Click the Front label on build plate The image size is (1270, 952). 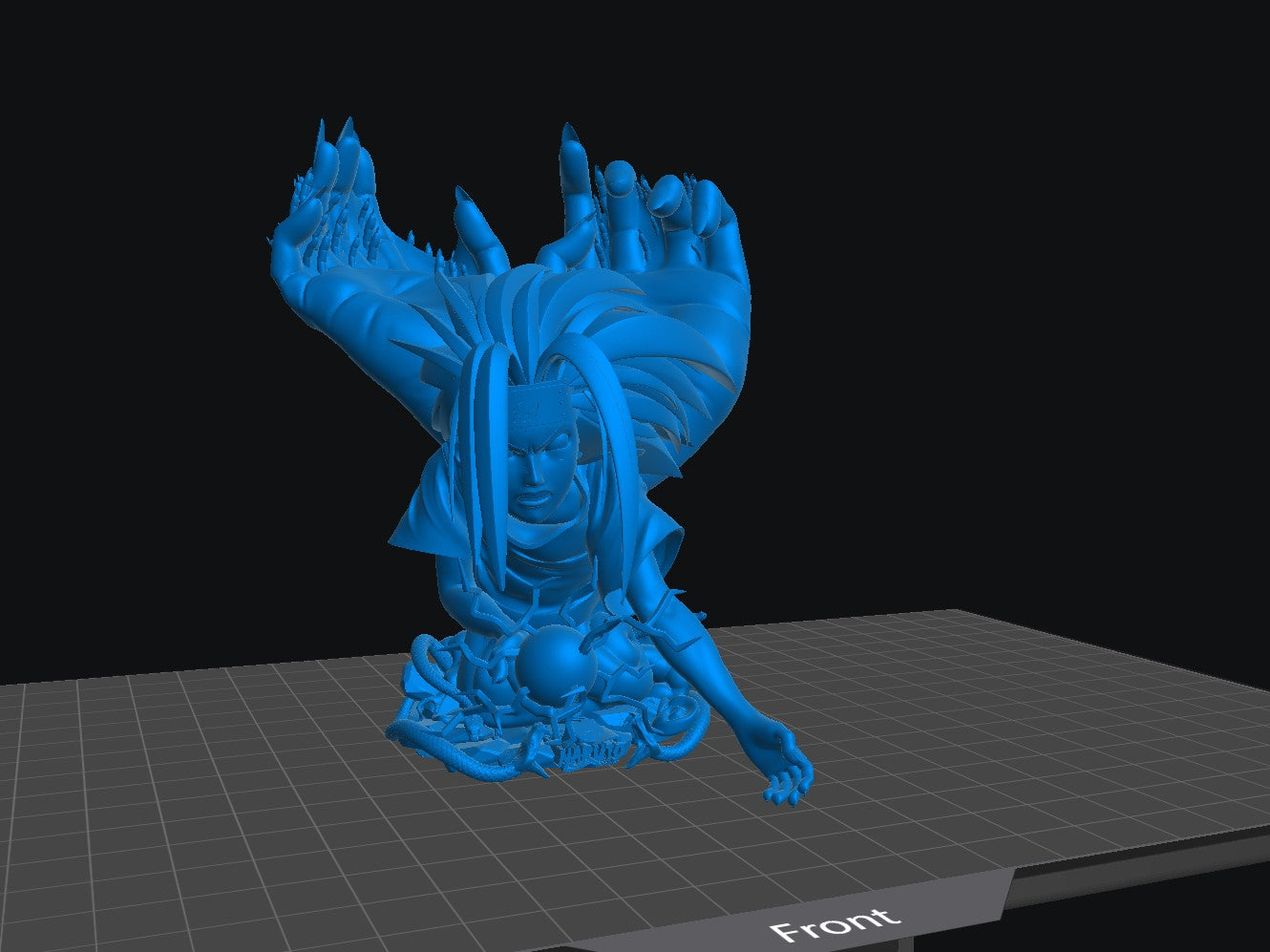[836, 922]
